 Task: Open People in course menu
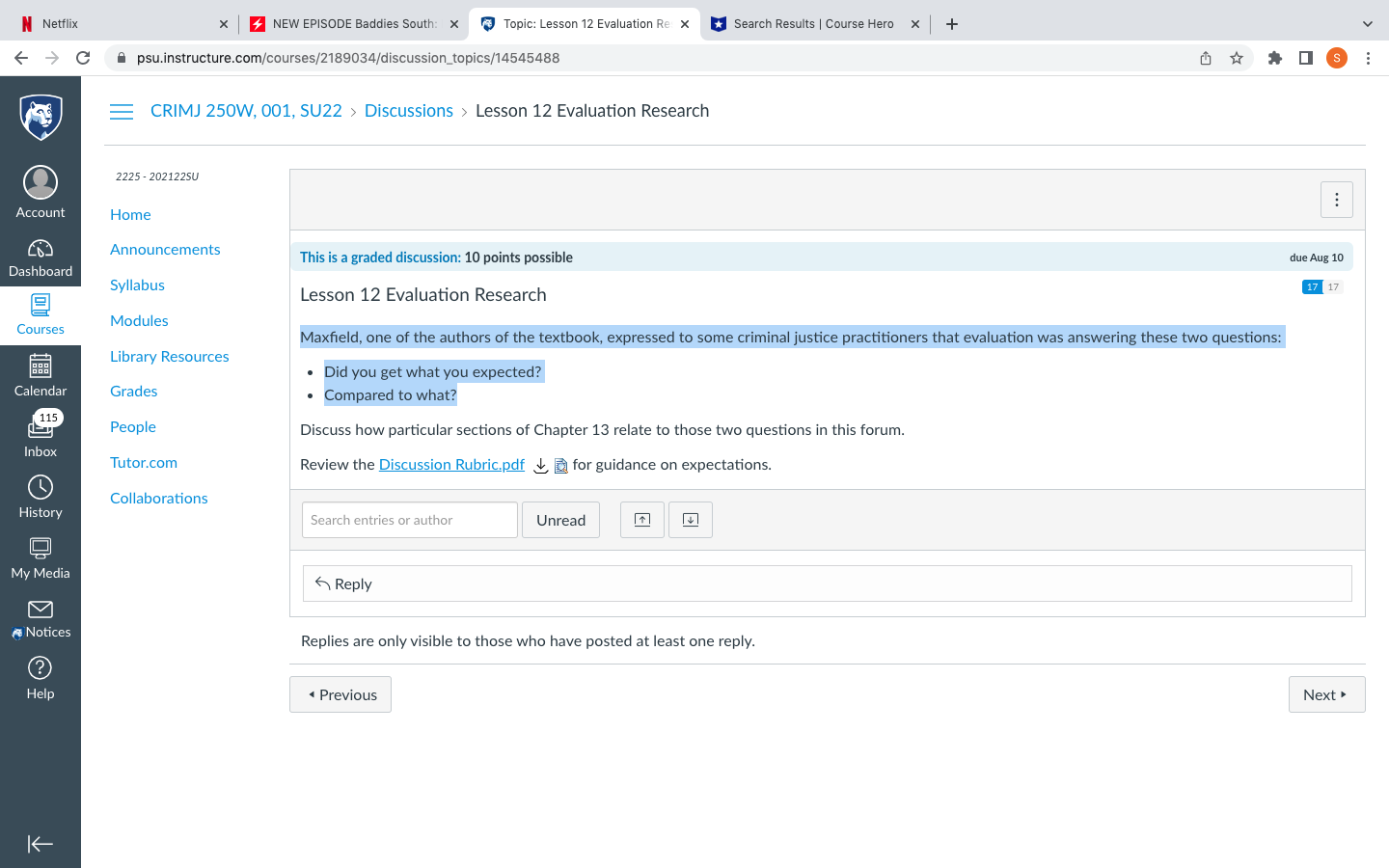tap(133, 426)
